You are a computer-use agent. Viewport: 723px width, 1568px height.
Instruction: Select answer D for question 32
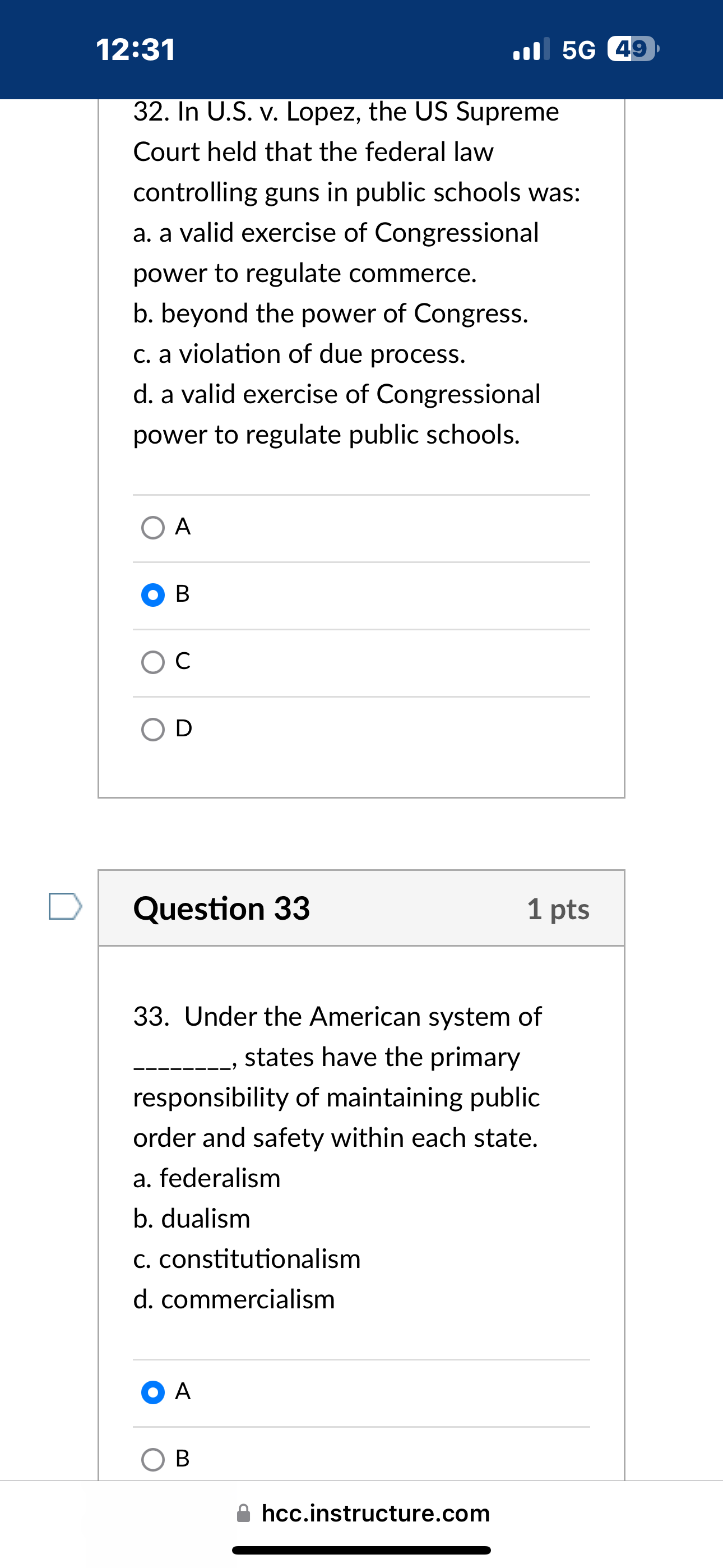click(x=153, y=730)
